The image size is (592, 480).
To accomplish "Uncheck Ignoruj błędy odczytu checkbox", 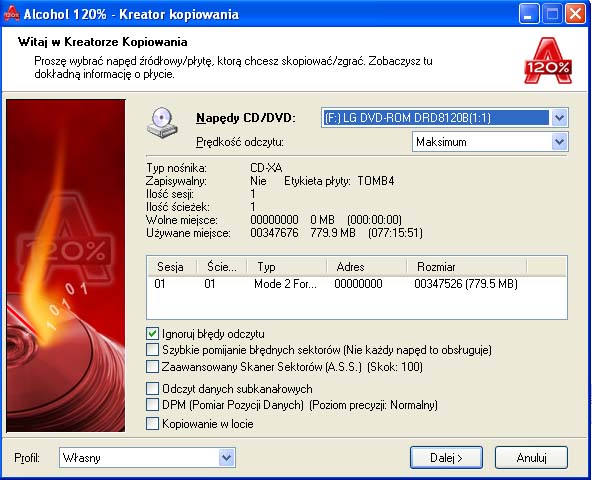I will click(152, 333).
